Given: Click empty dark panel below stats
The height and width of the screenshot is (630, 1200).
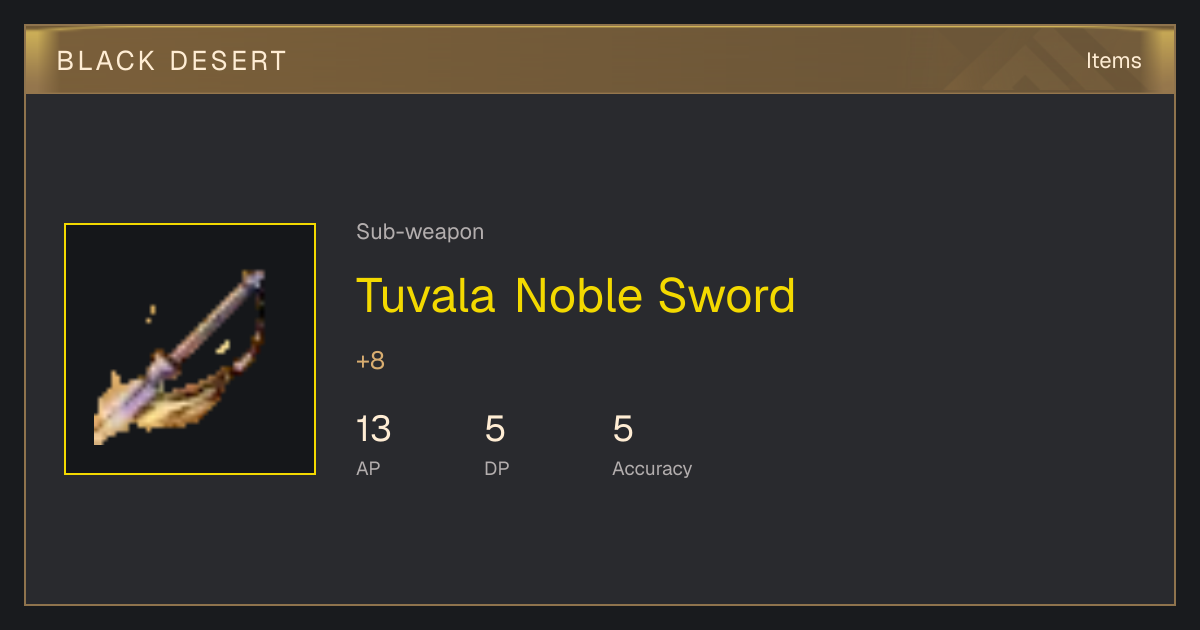Looking at the screenshot, I should [600, 545].
